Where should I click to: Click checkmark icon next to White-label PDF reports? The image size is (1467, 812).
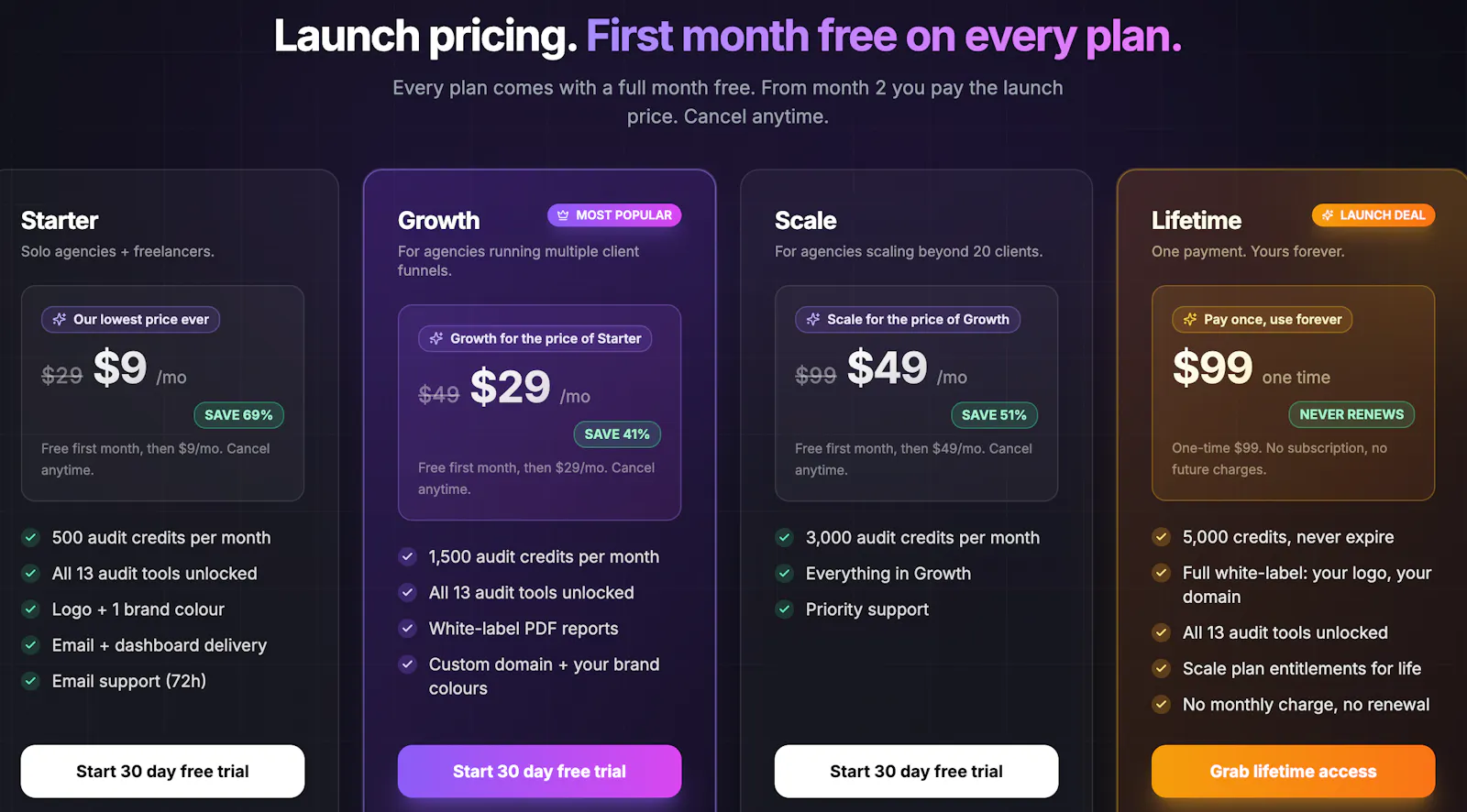(408, 629)
